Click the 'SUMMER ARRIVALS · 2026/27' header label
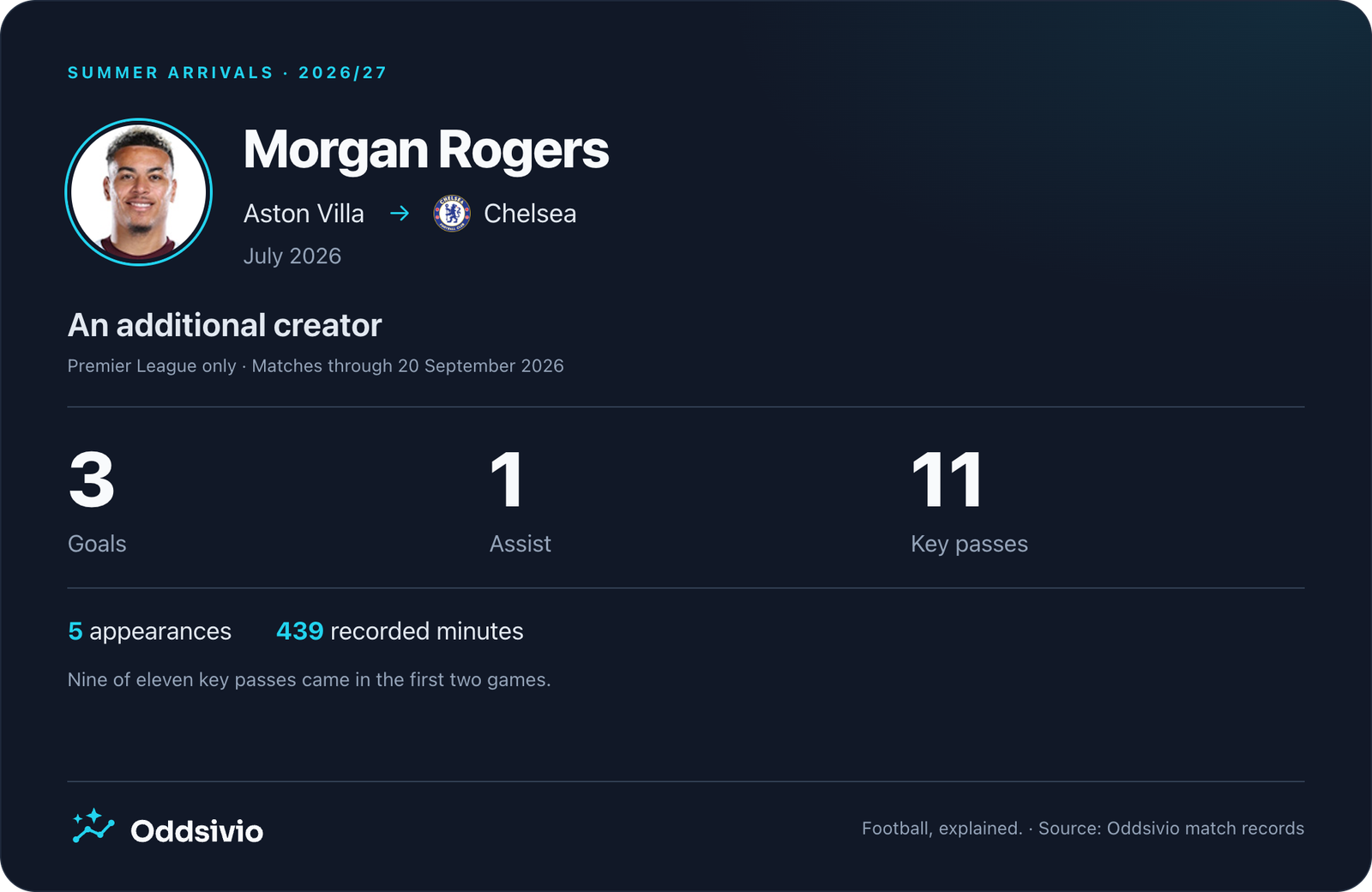The image size is (1372, 892). click(x=227, y=73)
